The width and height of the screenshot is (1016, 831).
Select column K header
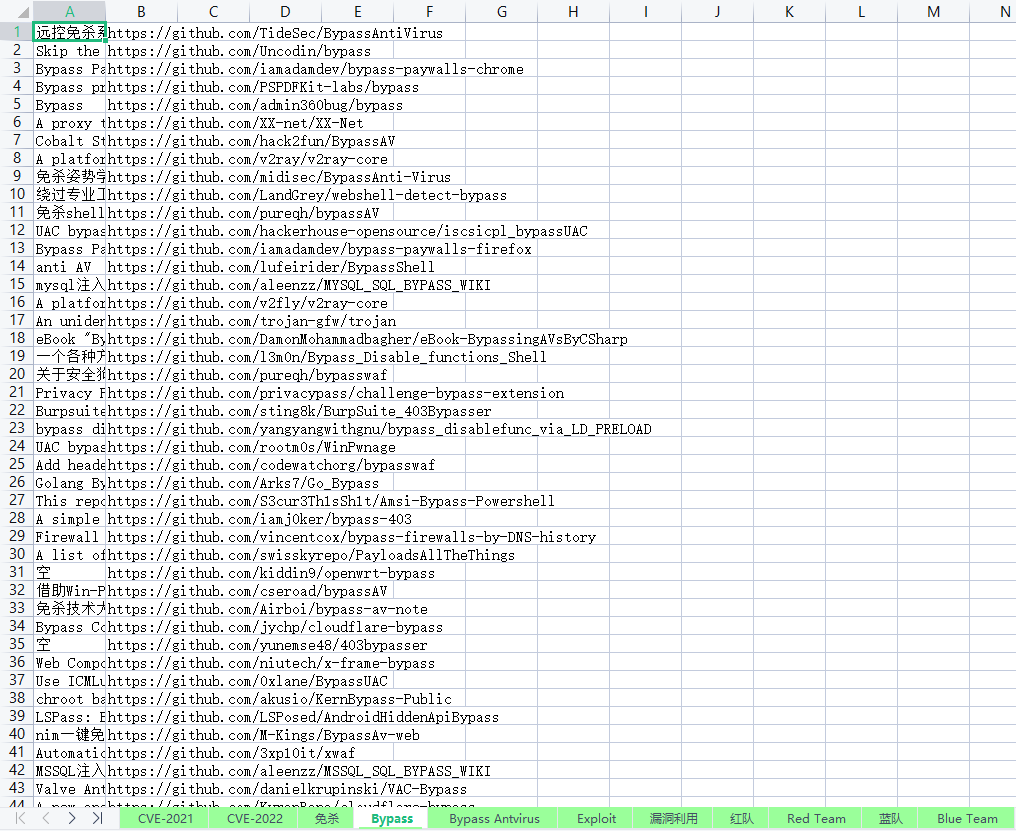click(x=789, y=12)
